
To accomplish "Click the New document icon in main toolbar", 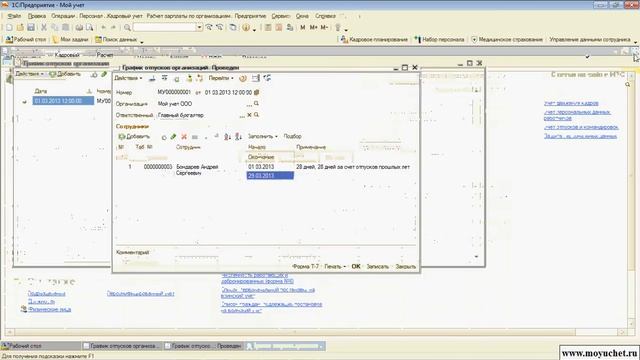I will [x=9, y=27].
